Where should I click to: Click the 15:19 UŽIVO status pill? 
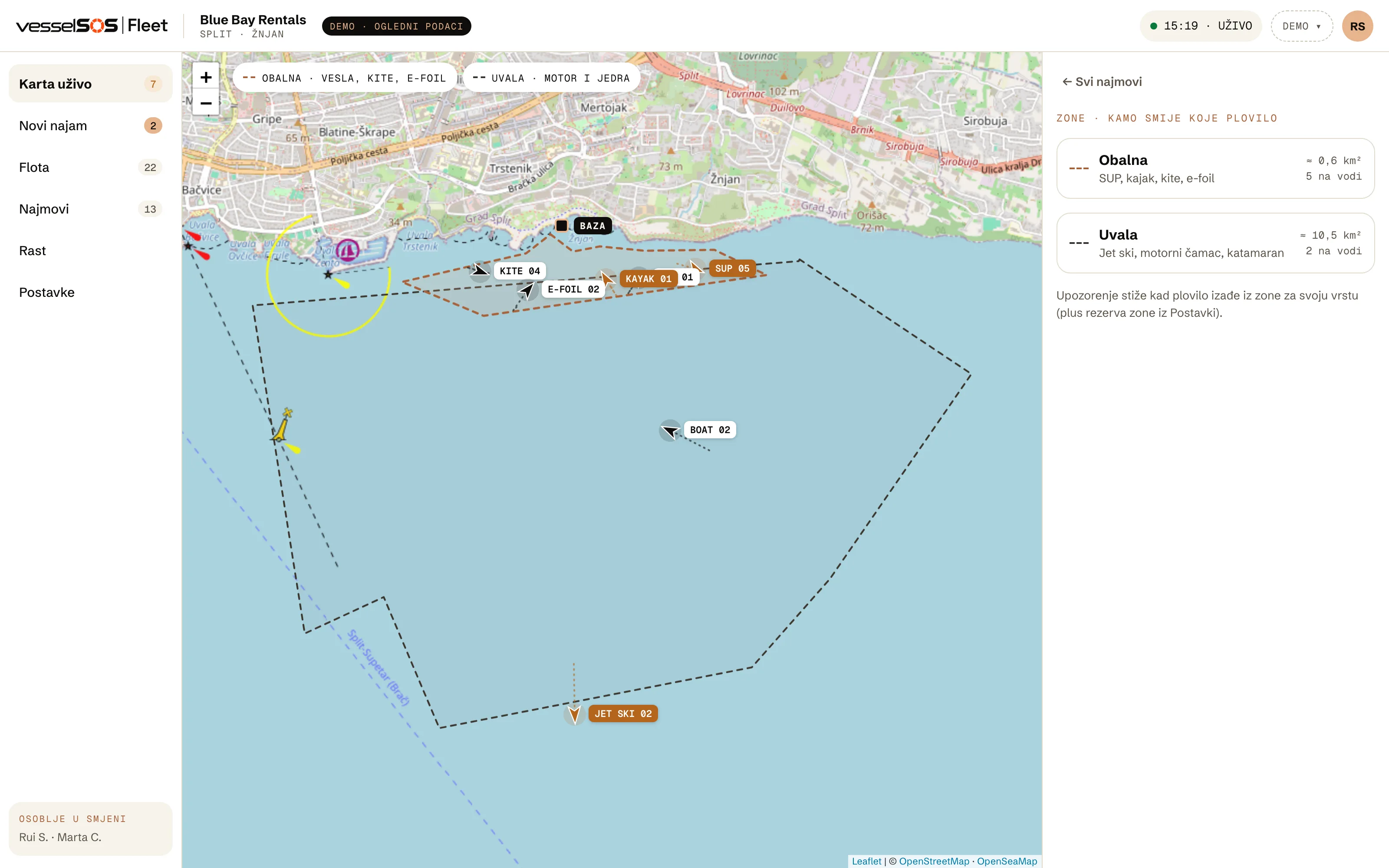1201,26
